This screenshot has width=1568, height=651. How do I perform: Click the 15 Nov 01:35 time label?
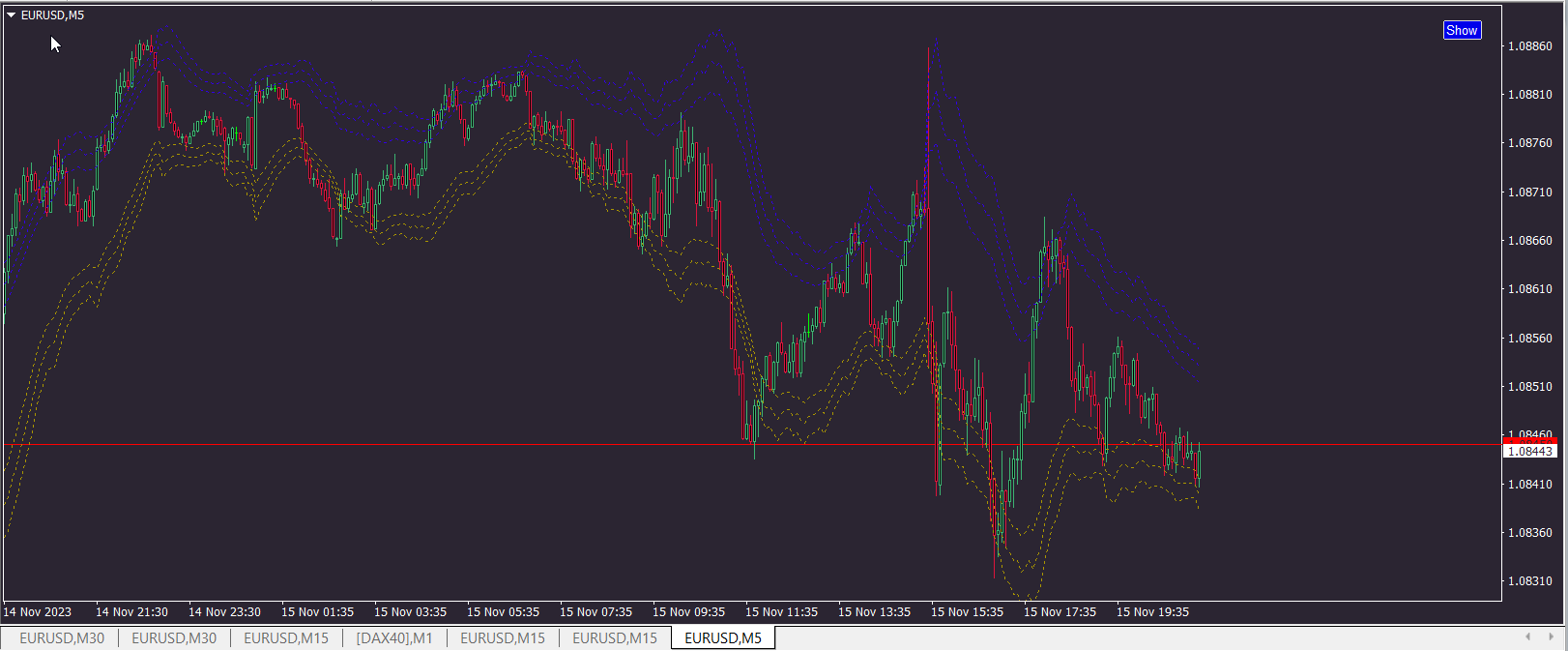point(317,612)
